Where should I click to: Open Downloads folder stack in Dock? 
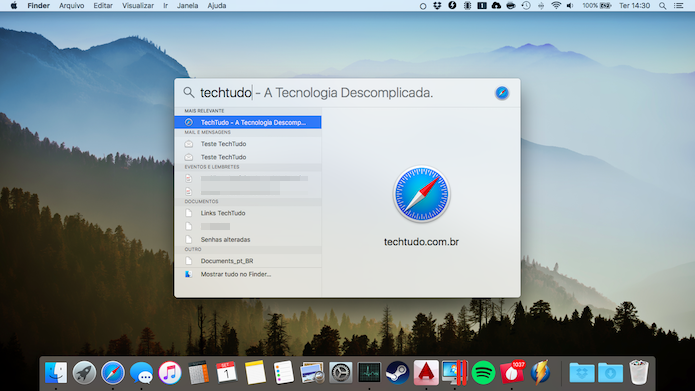(x=610, y=372)
